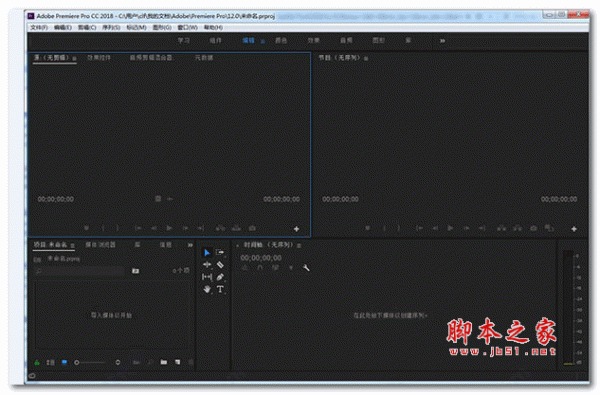Image resolution: width=600 pixels, height=395 pixels.
Task: Click the Project panel search field
Action: (x=80, y=271)
